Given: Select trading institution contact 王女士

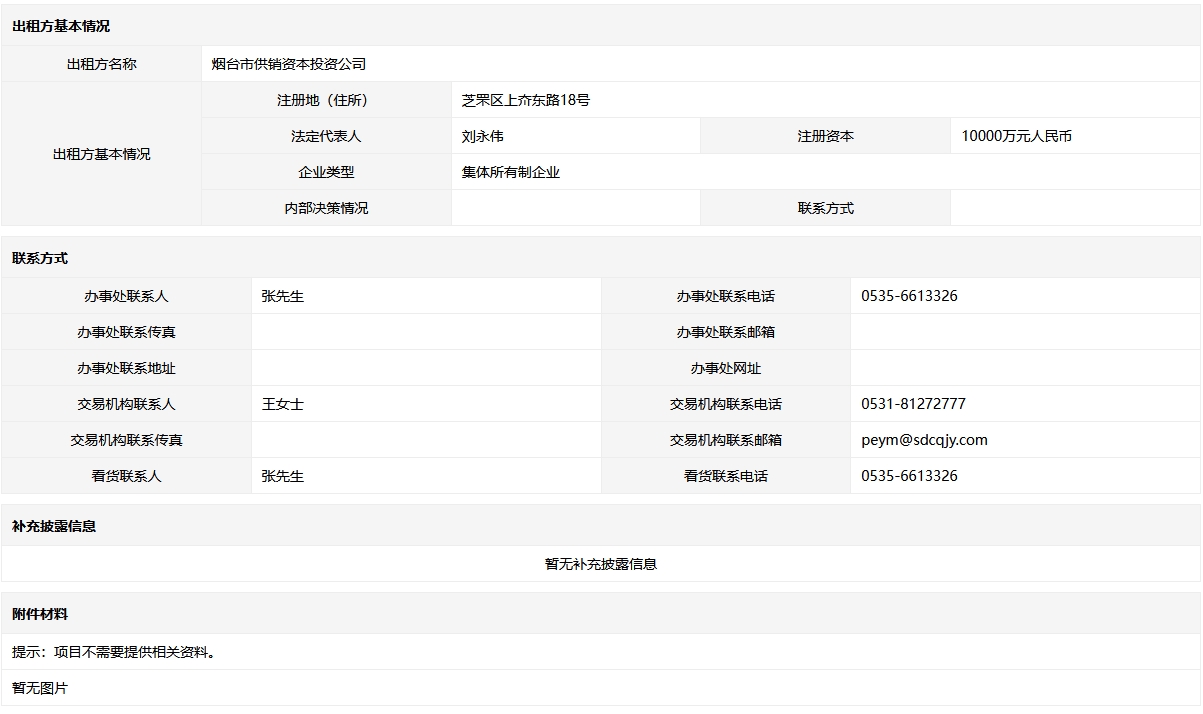Looking at the screenshot, I should coord(282,404).
